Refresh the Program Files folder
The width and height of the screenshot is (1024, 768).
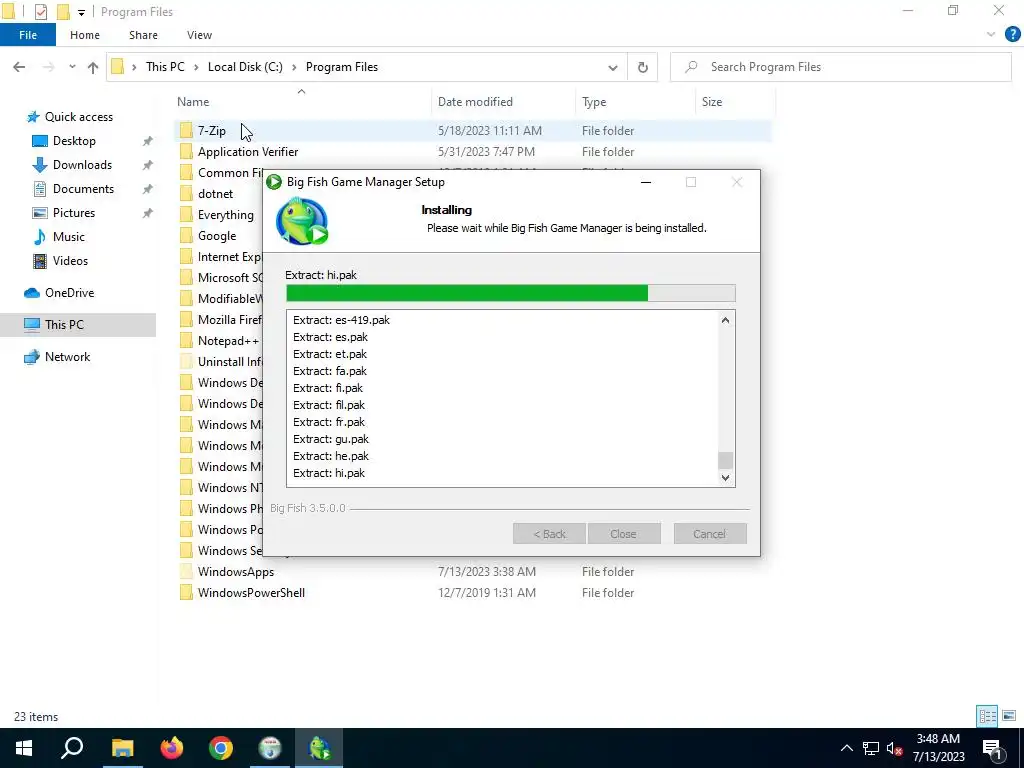(x=643, y=67)
